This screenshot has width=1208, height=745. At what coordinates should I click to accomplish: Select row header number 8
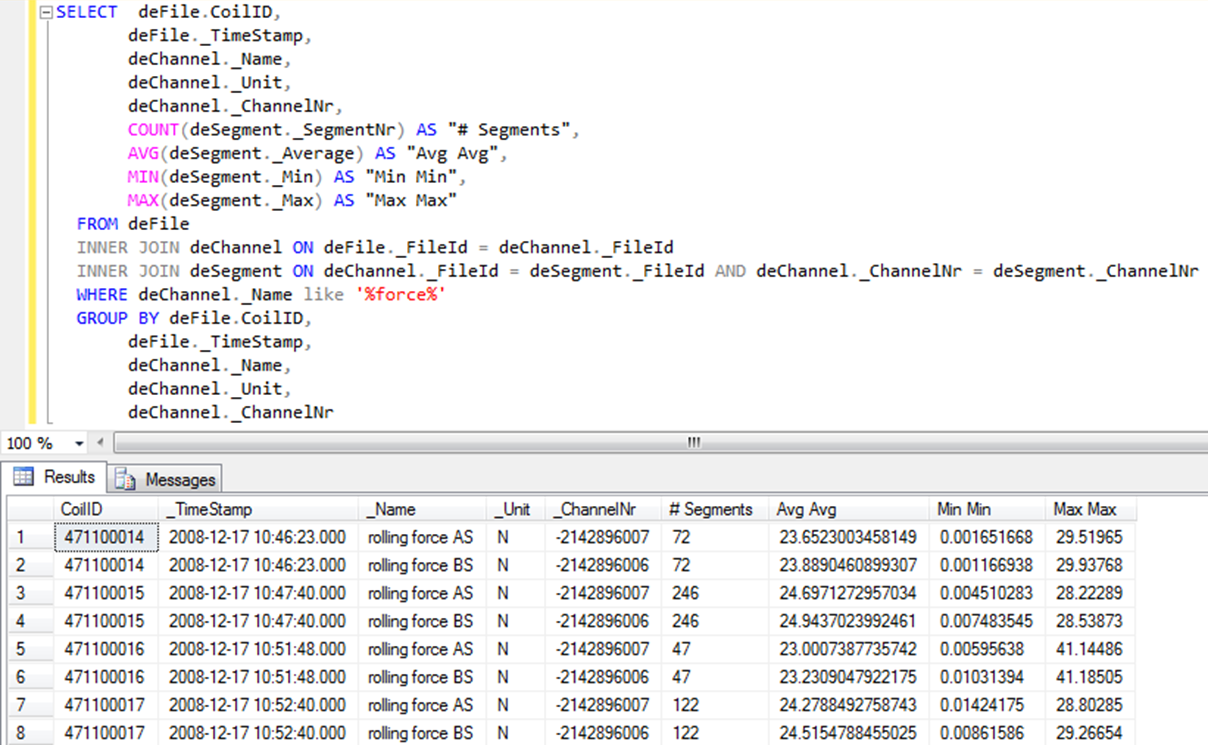(x=30, y=733)
